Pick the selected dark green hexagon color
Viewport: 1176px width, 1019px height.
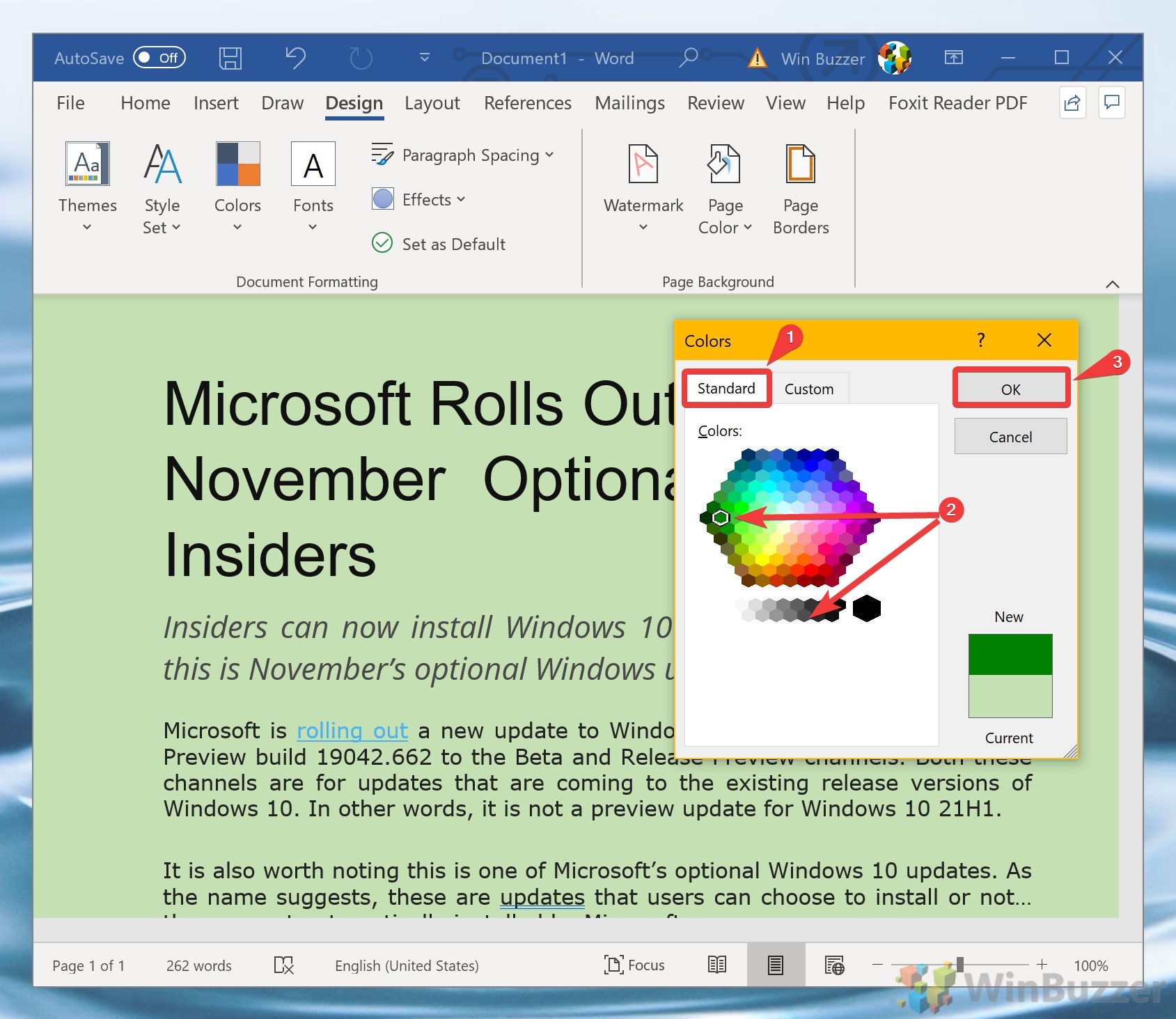coord(721,518)
